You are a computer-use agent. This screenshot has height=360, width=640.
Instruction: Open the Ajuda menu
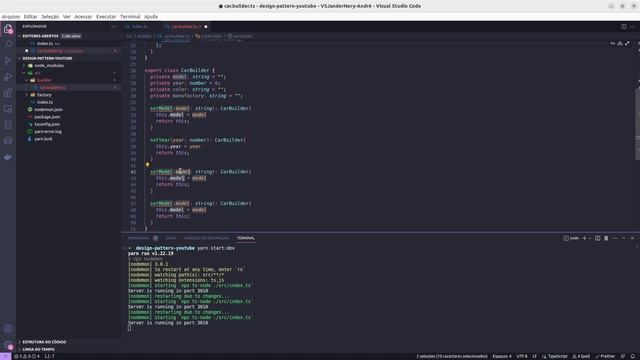click(151, 17)
